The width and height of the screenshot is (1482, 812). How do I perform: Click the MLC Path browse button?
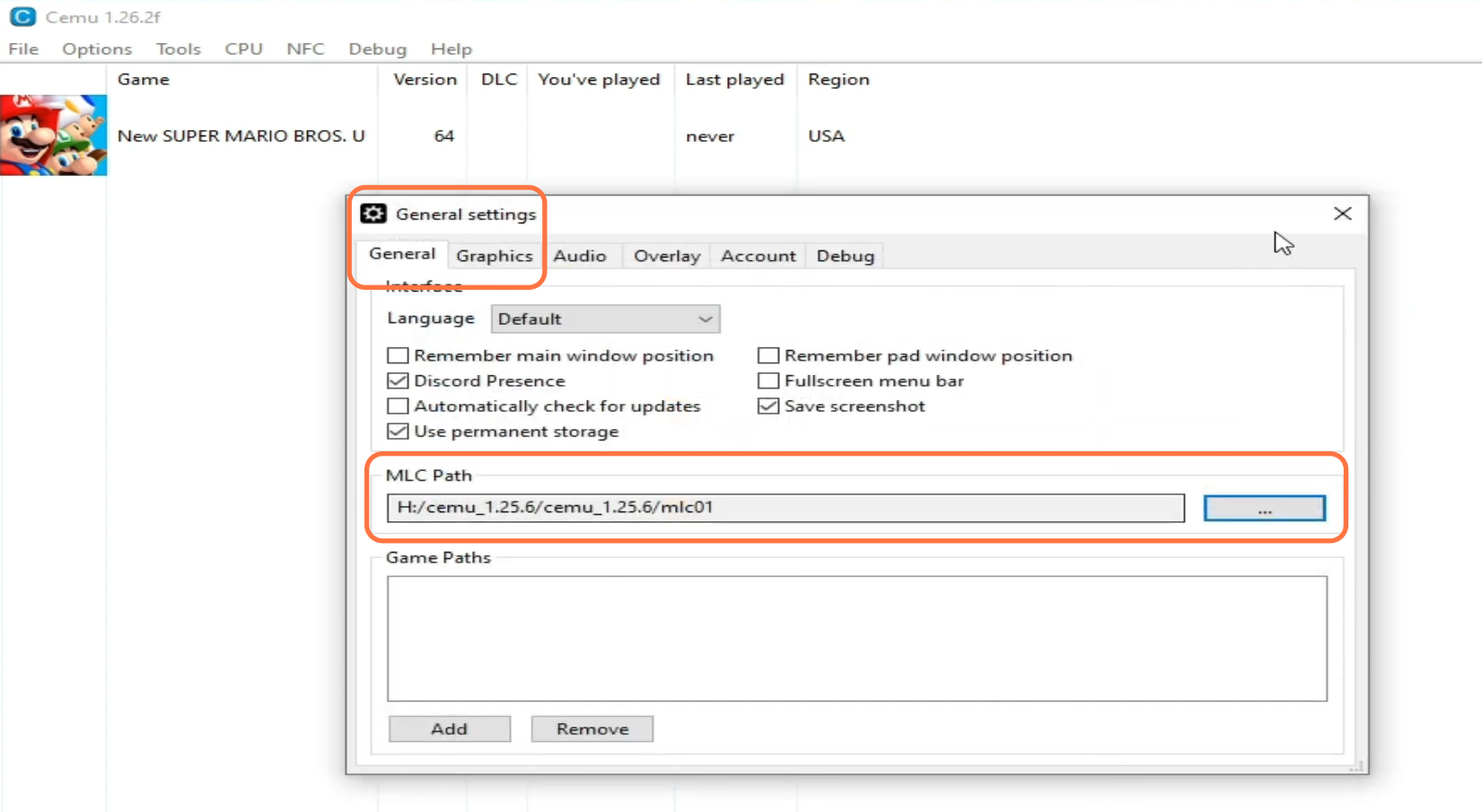(x=1264, y=509)
